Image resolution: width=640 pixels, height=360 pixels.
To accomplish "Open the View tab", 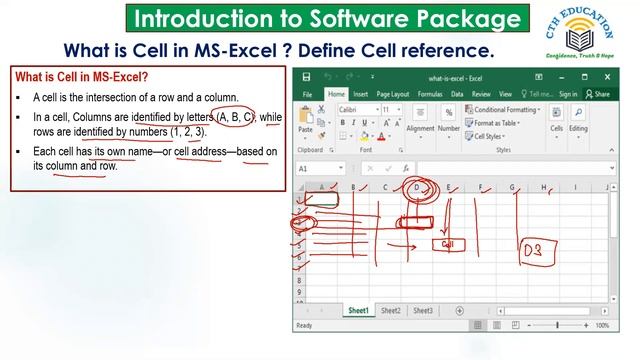I will [505, 94].
